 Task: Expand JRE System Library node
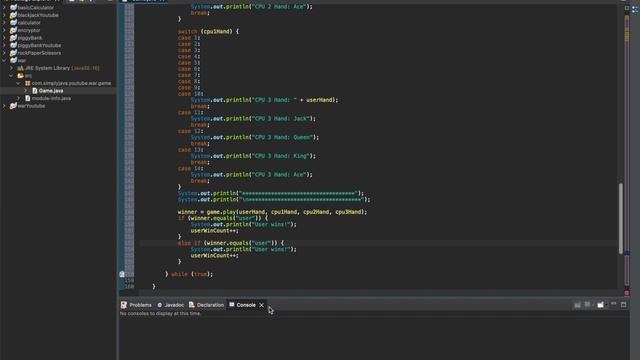[11, 68]
